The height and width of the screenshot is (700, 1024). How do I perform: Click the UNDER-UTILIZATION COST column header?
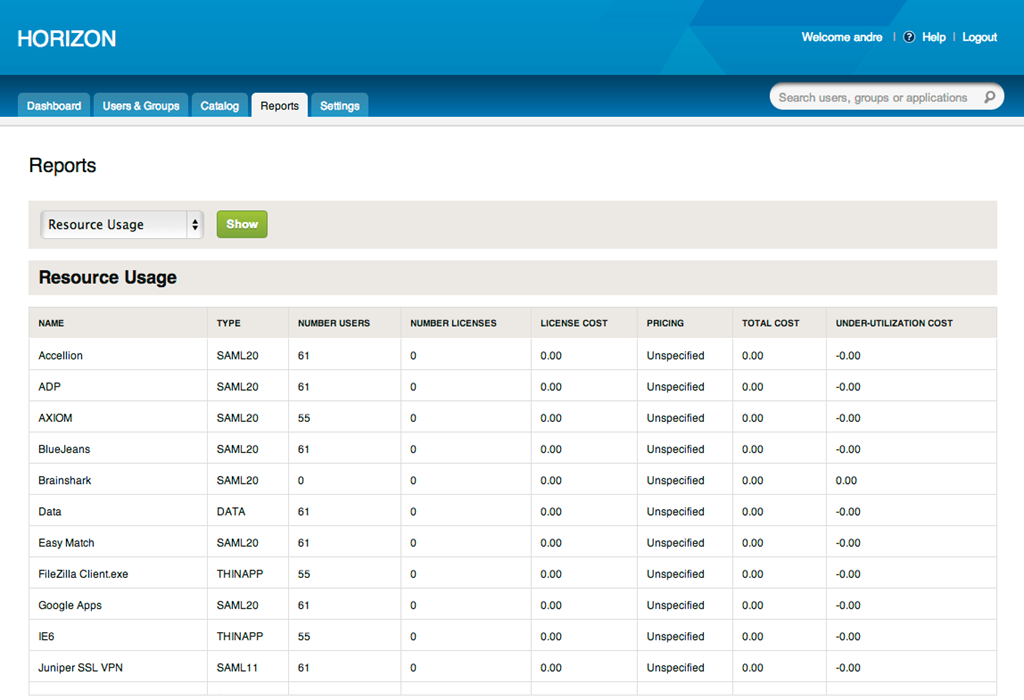pyautogui.click(x=894, y=323)
